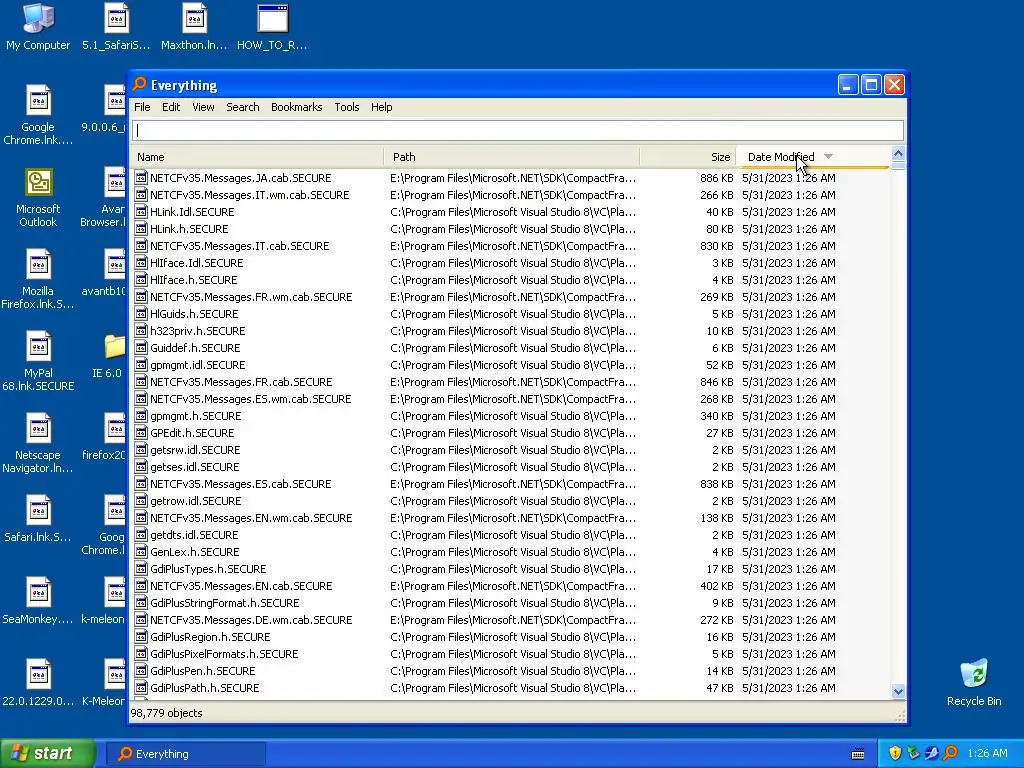Select row named NETCFv35.Messages.DE.wm.cab.SECURE

[x=511, y=620]
